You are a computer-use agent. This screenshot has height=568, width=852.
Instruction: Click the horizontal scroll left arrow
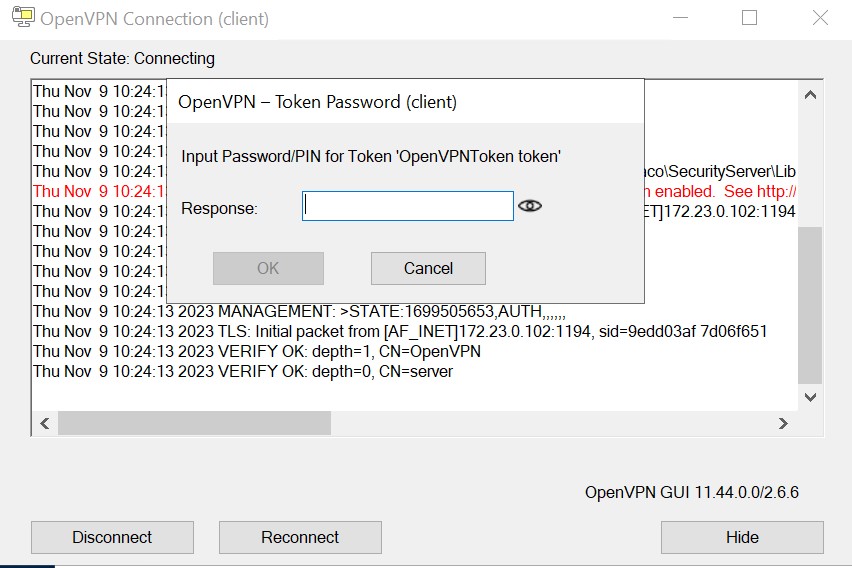click(45, 423)
